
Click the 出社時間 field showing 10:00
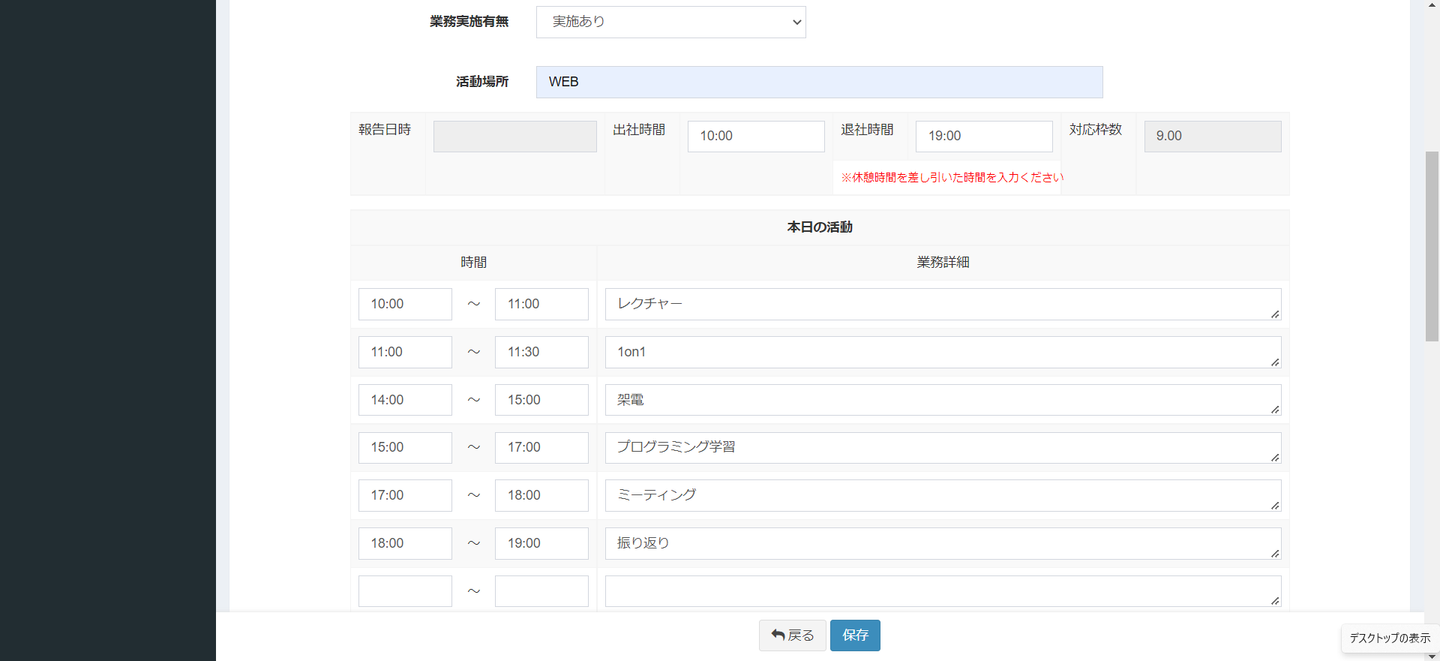tap(755, 136)
